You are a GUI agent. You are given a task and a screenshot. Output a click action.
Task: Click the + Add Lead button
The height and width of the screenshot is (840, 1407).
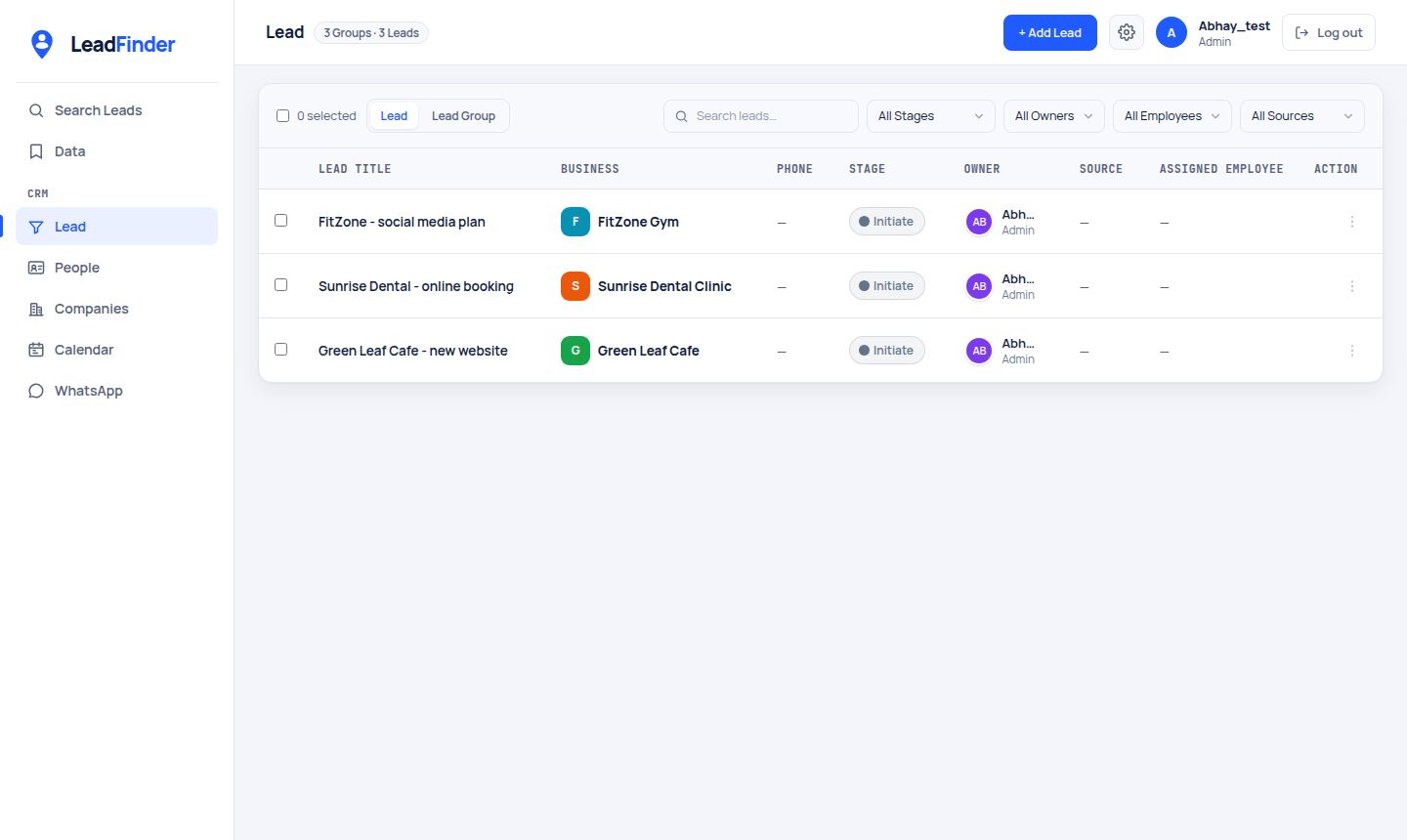coord(1050,33)
